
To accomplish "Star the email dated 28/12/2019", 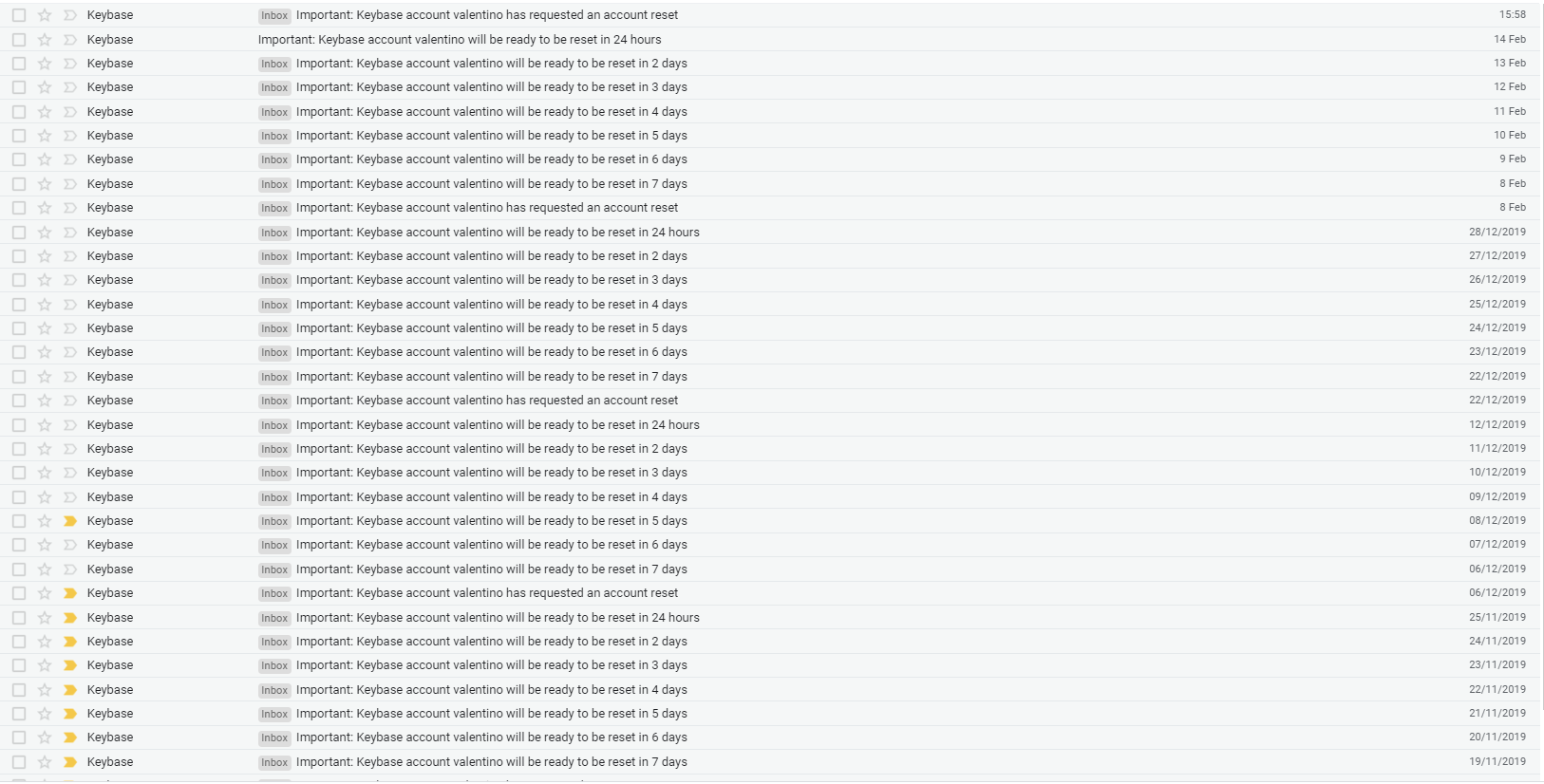I will (44, 232).
